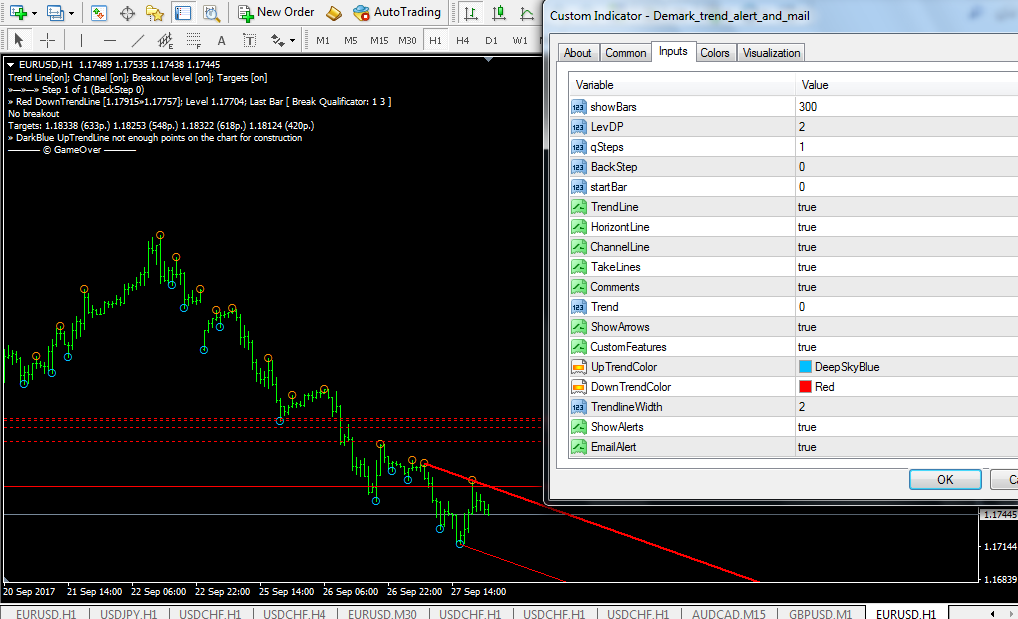The width and height of the screenshot is (1018, 619).
Task: Click the OK button
Action: (945, 479)
